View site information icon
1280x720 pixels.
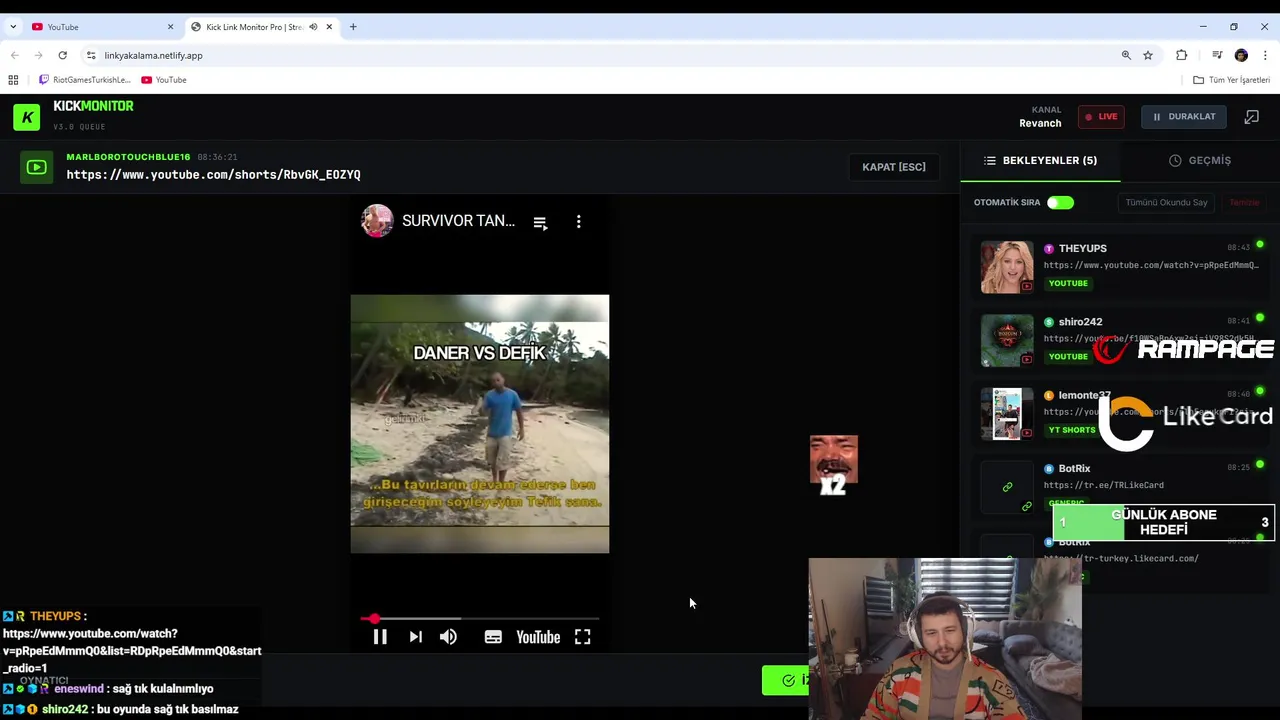point(91,56)
